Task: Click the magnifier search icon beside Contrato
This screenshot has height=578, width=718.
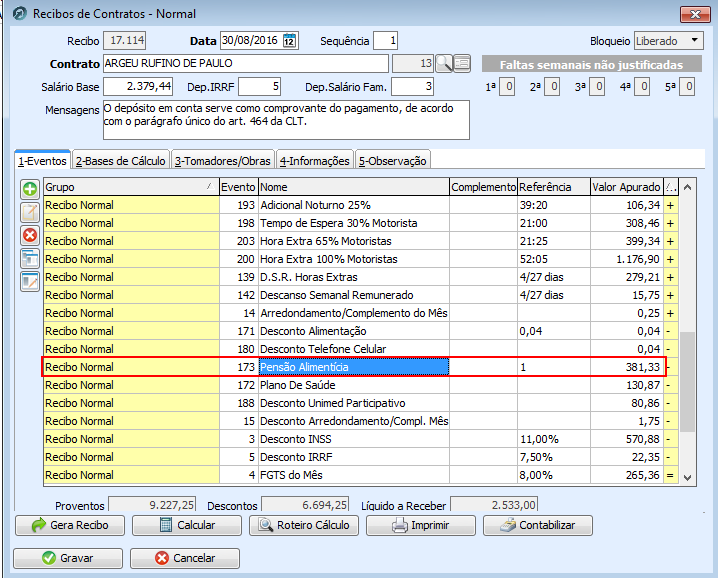Action: tap(444, 63)
